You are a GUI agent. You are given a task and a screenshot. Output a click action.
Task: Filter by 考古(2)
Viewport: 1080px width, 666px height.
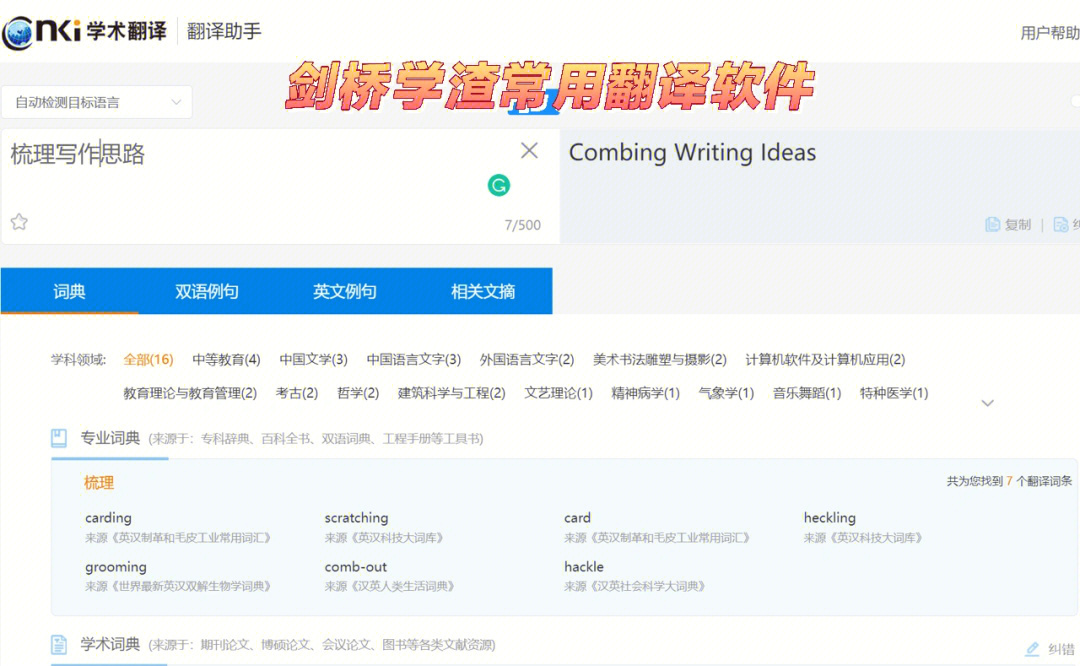tap(297, 393)
